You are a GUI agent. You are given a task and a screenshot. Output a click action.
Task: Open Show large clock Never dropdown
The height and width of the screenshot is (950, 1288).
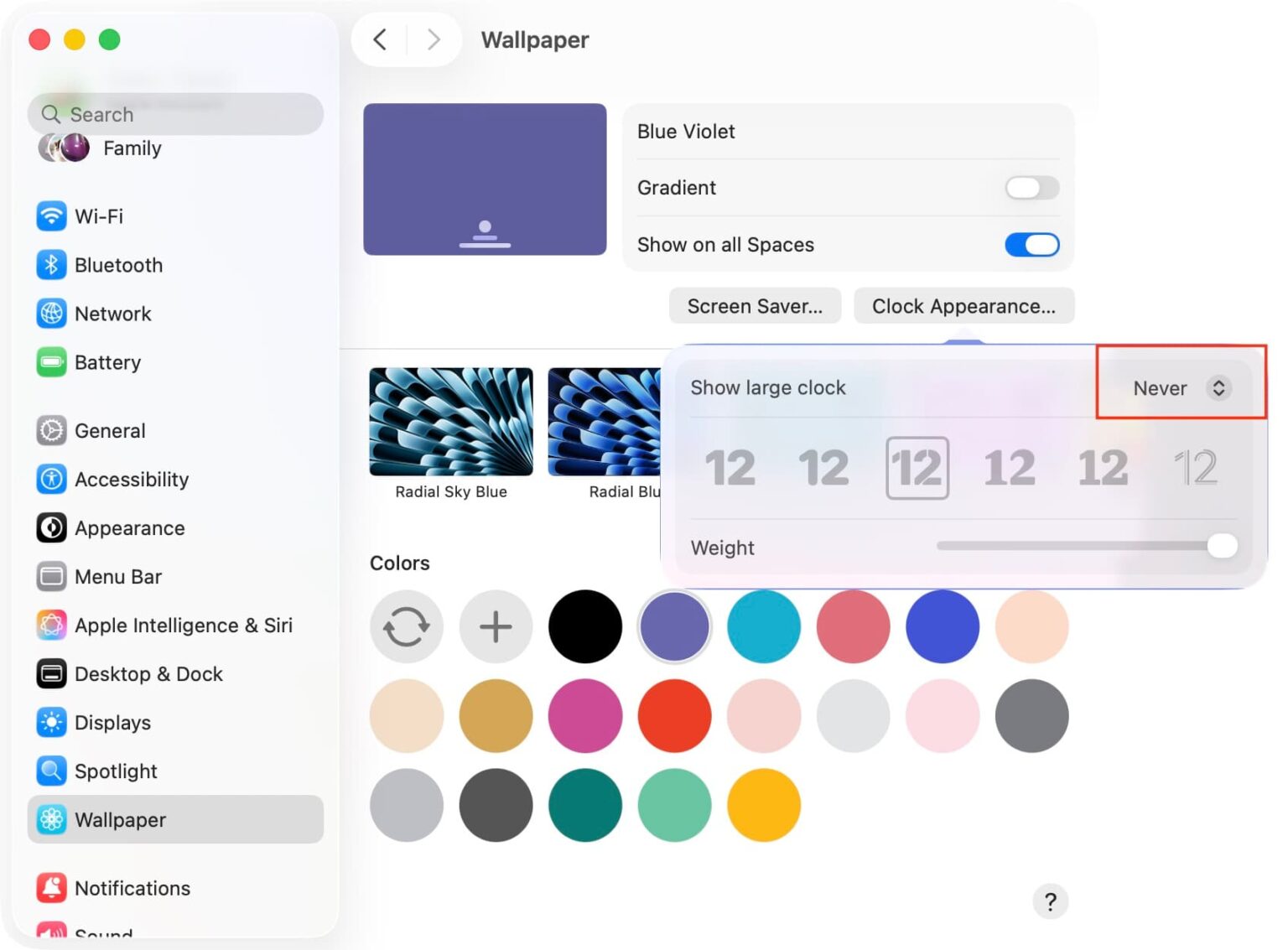1181,388
